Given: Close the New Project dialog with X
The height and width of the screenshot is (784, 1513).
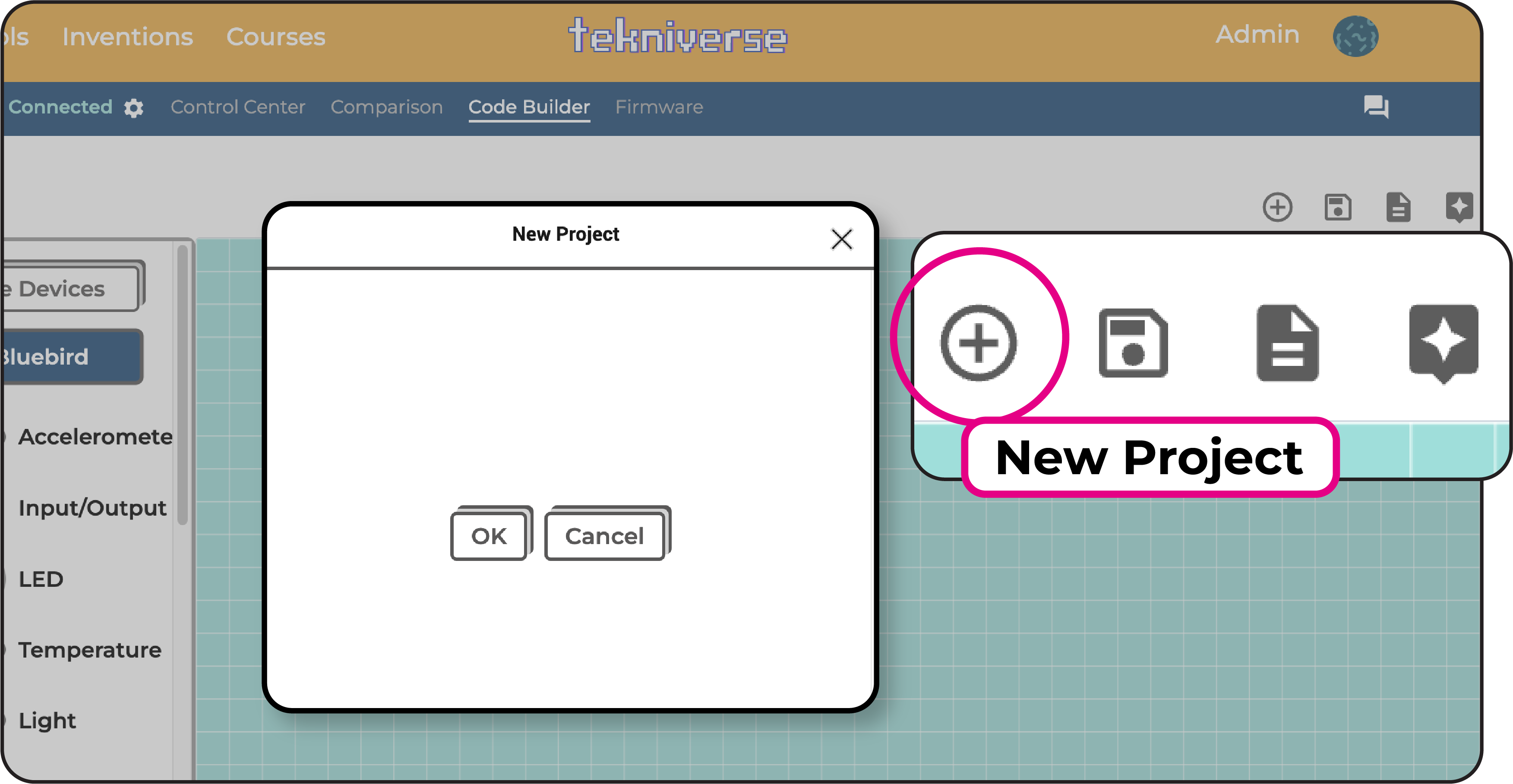Looking at the screenshot, I should pyautogui.click(x=841, y=239).
